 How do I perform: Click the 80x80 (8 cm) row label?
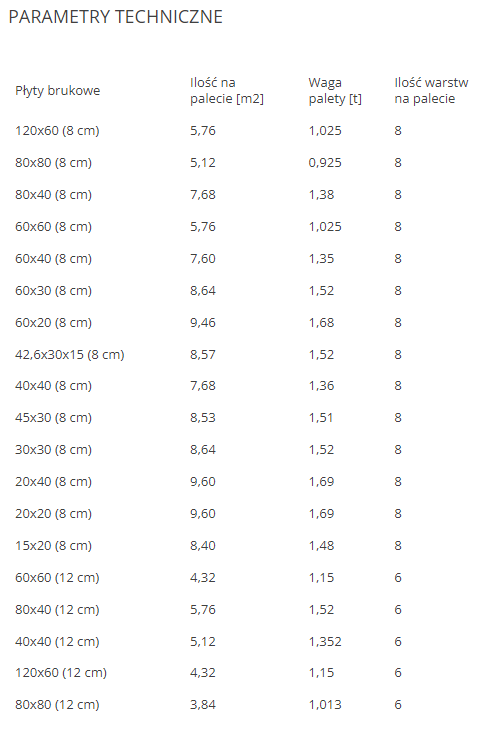point(53,162)
